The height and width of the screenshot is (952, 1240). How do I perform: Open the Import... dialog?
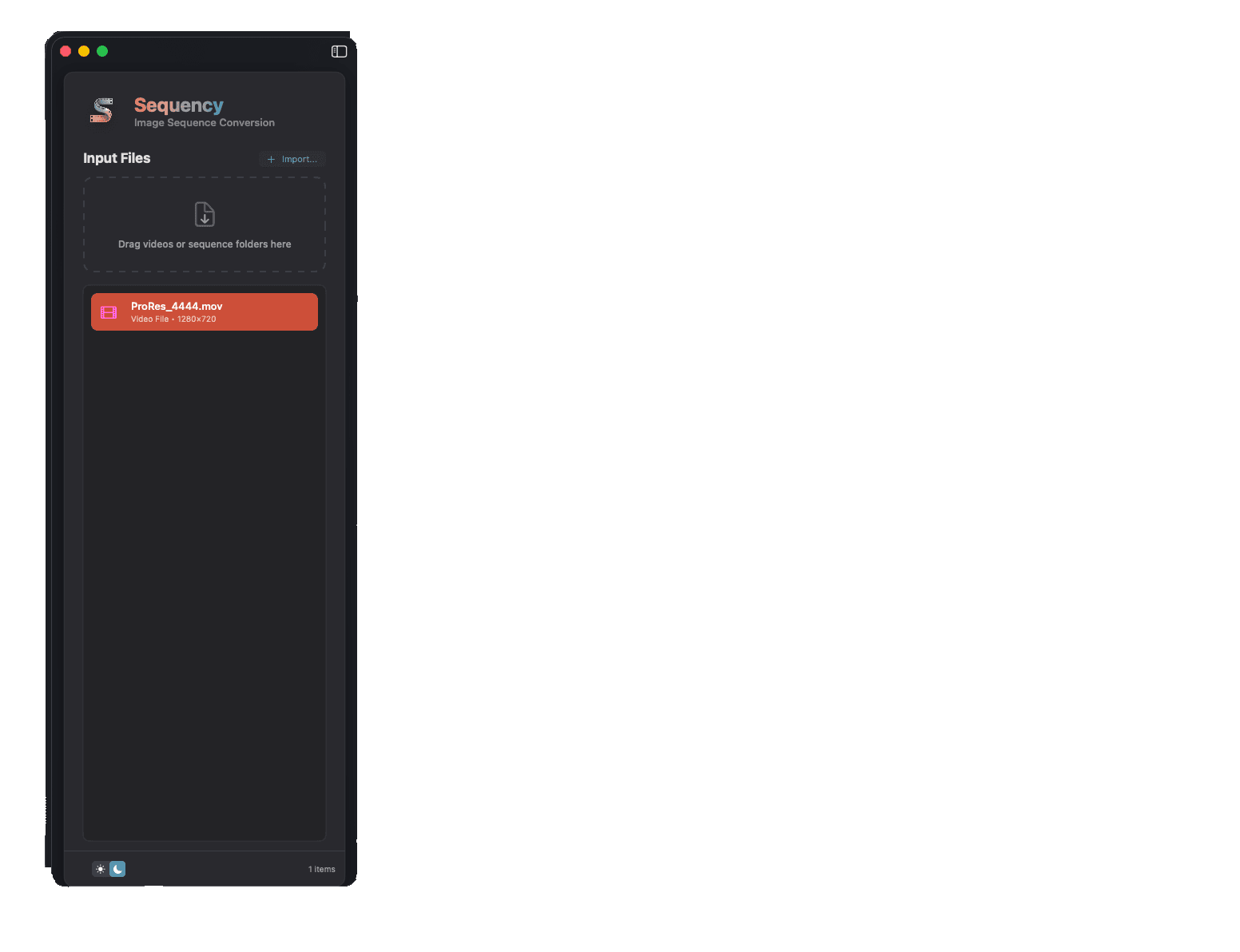coord(292,159)
